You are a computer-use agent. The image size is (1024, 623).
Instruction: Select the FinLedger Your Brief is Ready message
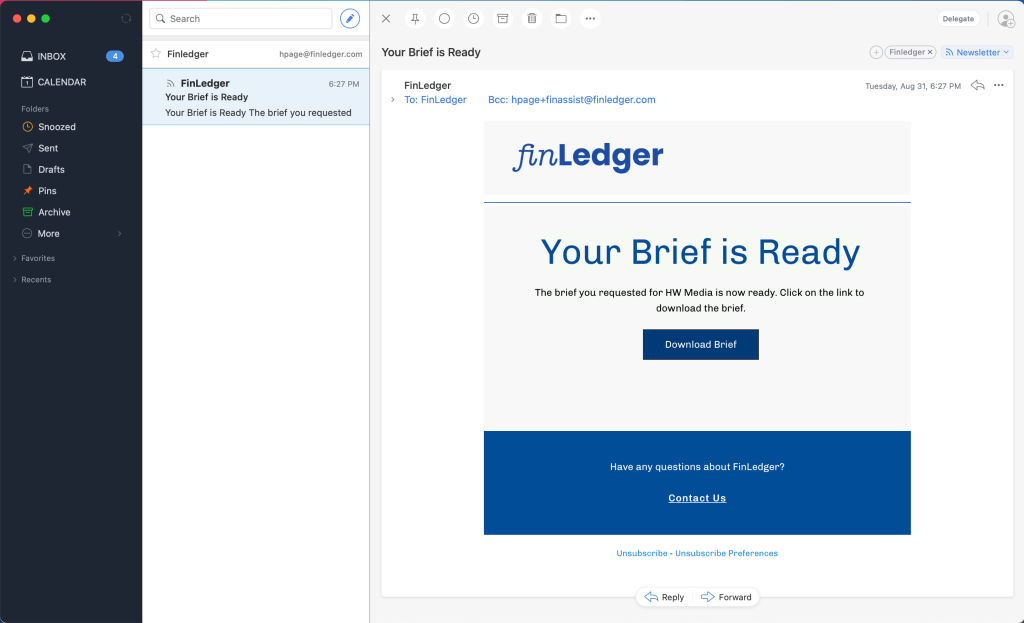coord(256,97)
